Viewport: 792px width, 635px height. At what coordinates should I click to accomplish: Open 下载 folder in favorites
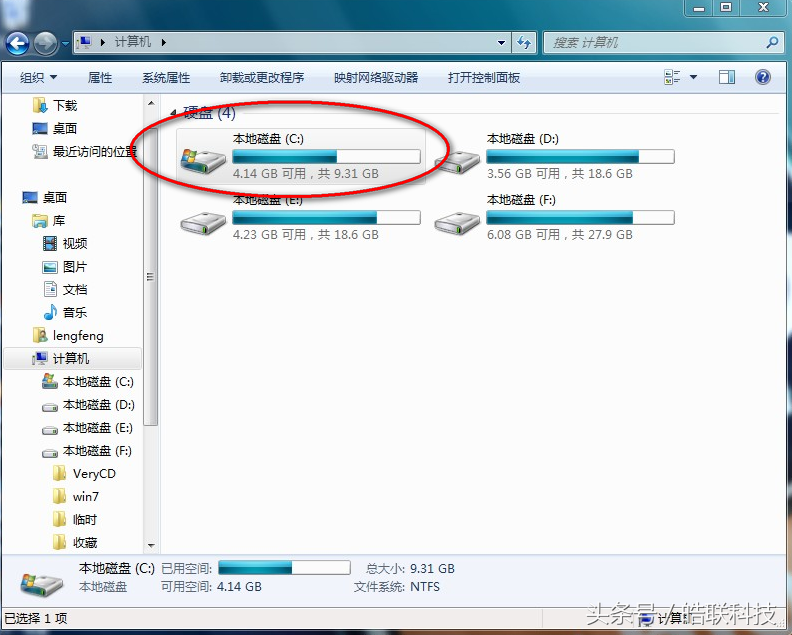tap(55, 106)
